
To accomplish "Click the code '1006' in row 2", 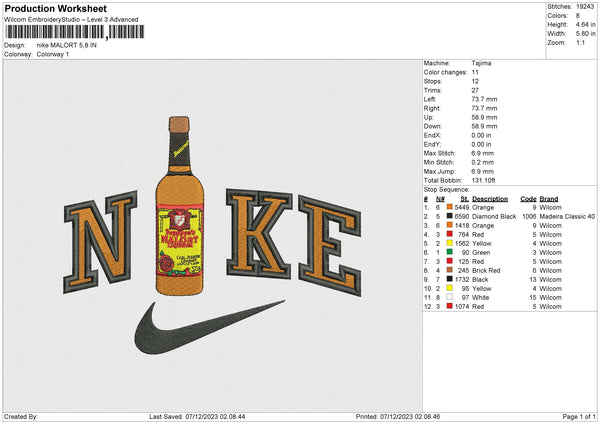I will click(529, 217).
